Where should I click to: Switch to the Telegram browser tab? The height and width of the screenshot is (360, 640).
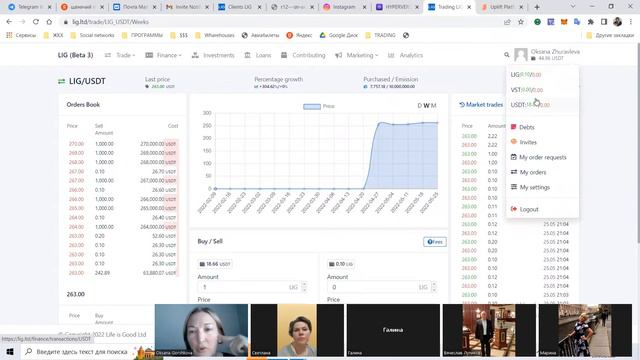29,7
